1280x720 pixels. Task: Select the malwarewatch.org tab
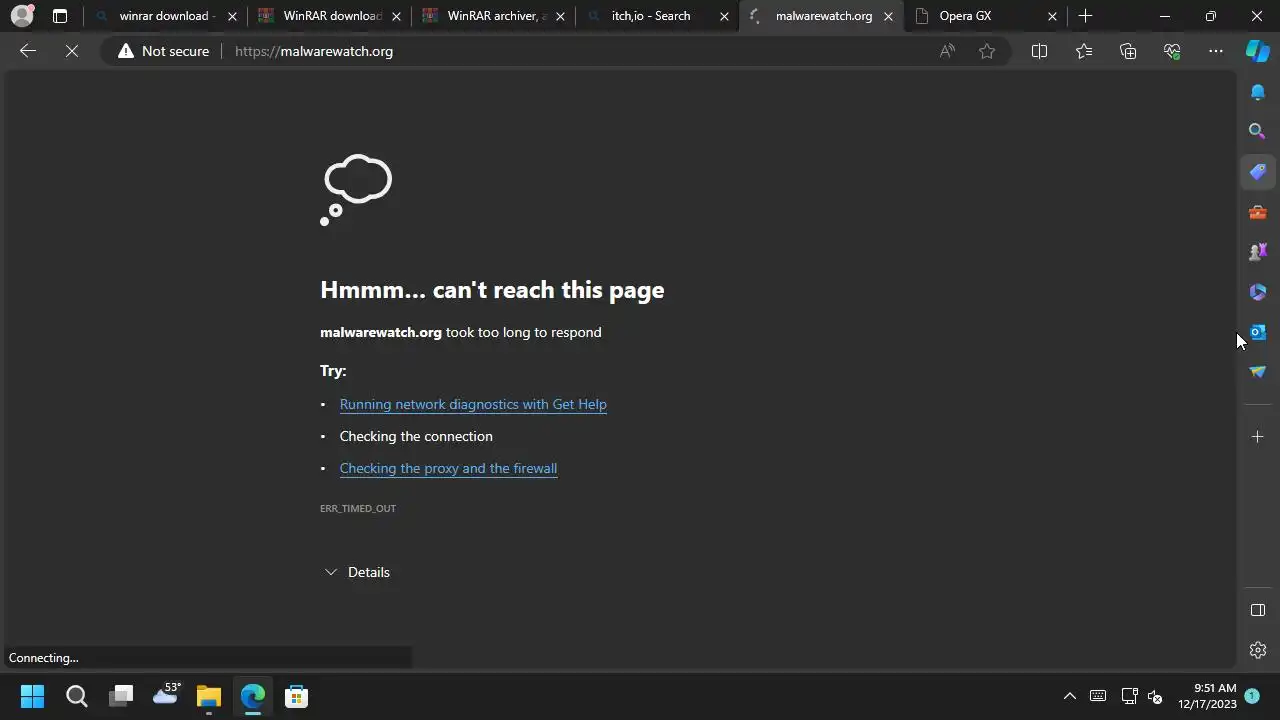(821, 16)
